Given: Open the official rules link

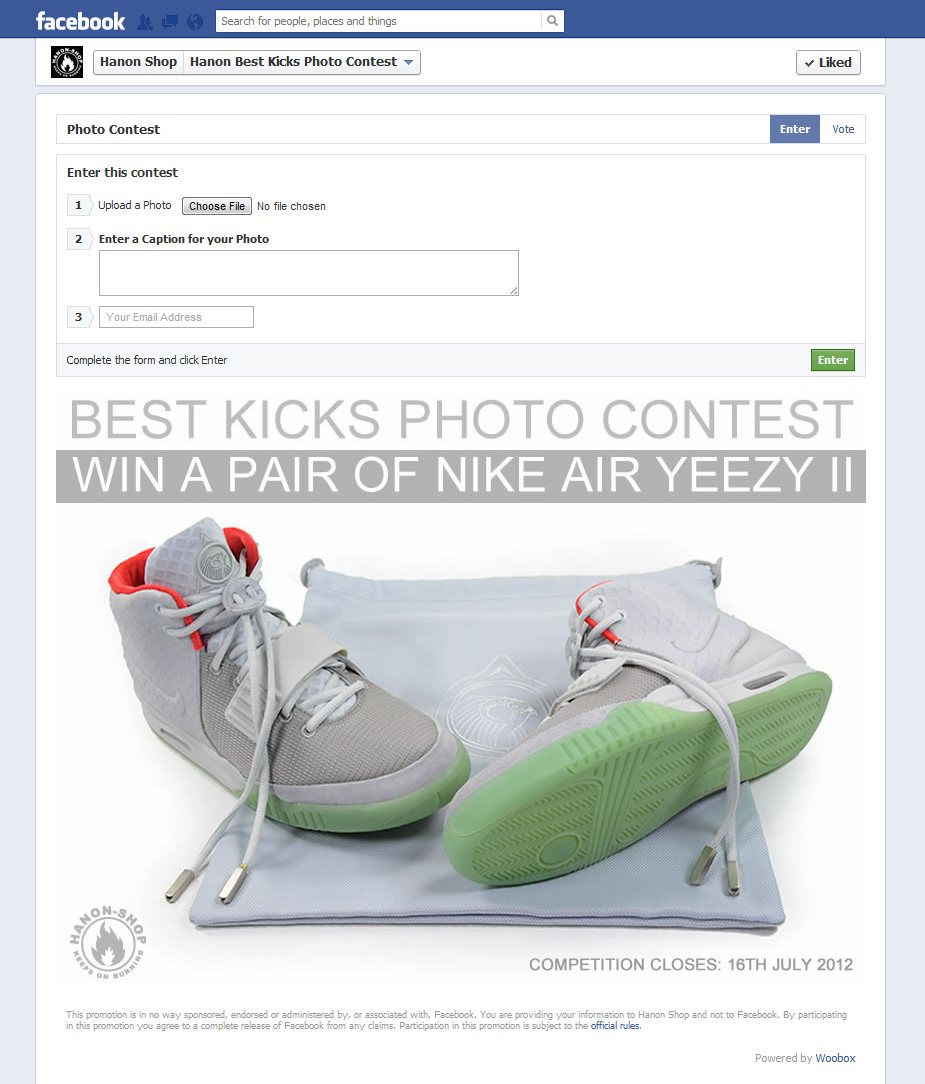Looking at the screenshot, I should (x=615, y=1026).
